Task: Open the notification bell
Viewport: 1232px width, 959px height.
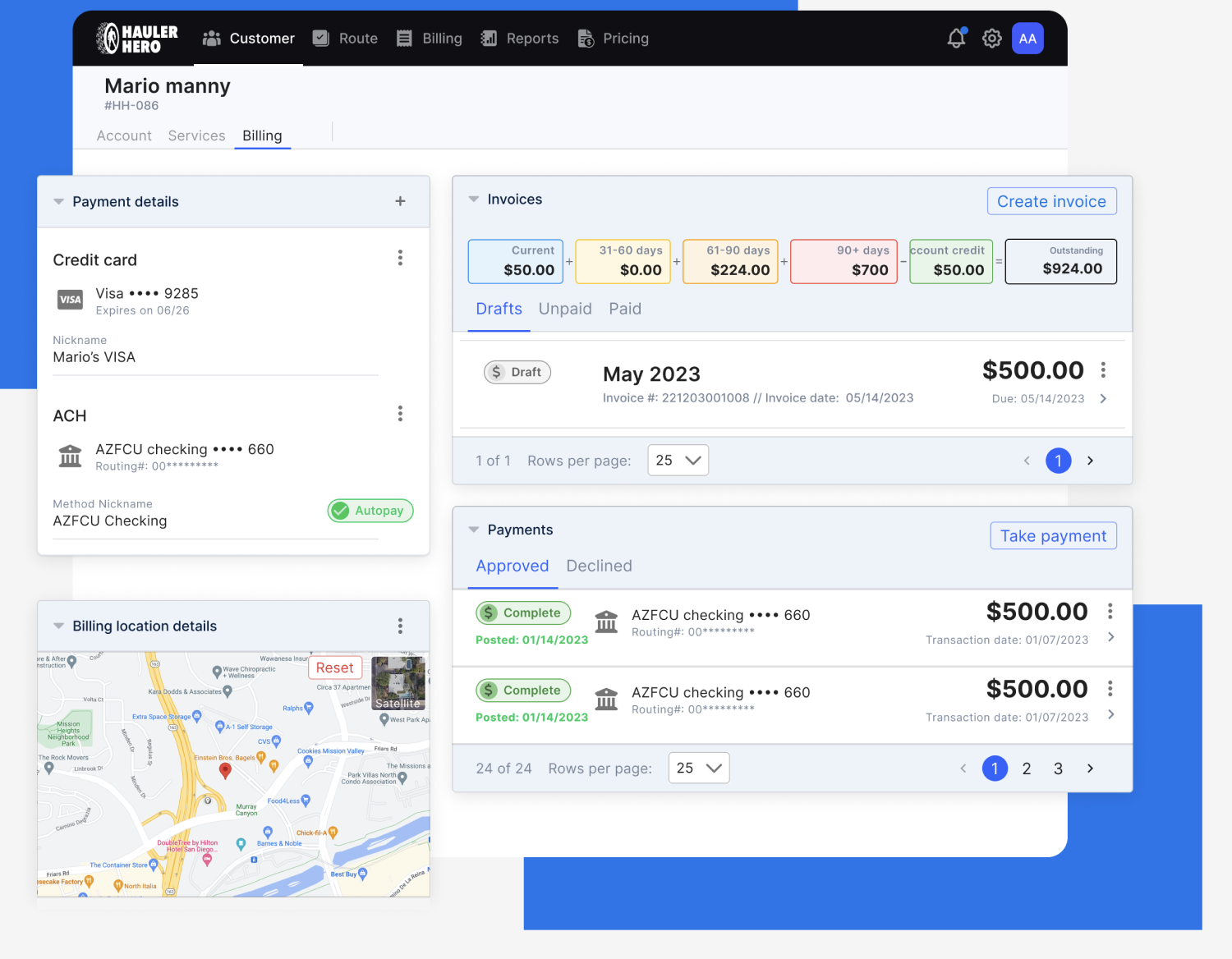Action: (955, 38)
